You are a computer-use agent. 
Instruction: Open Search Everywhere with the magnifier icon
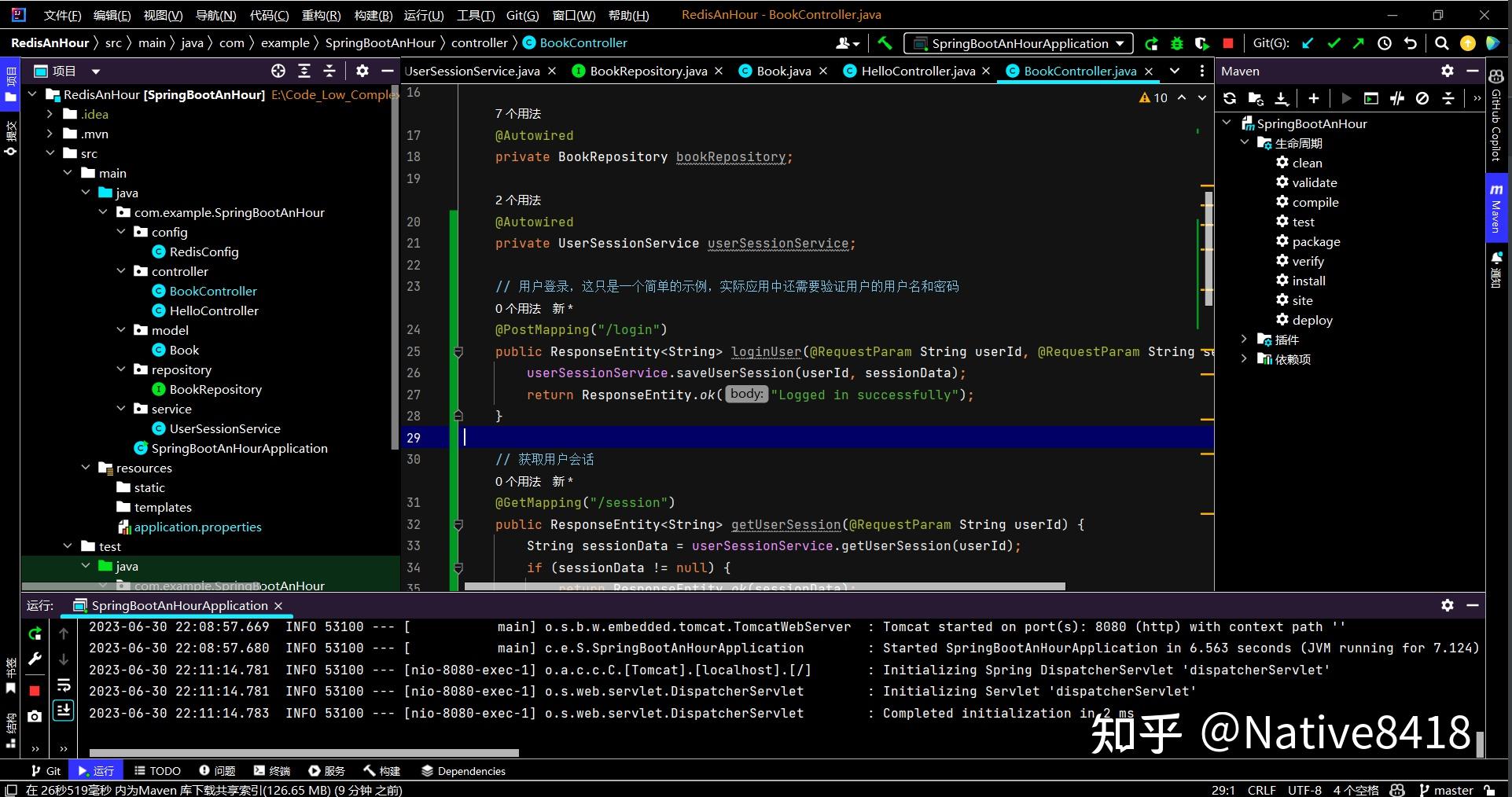pyautogui.click(x=1442, y=43)
